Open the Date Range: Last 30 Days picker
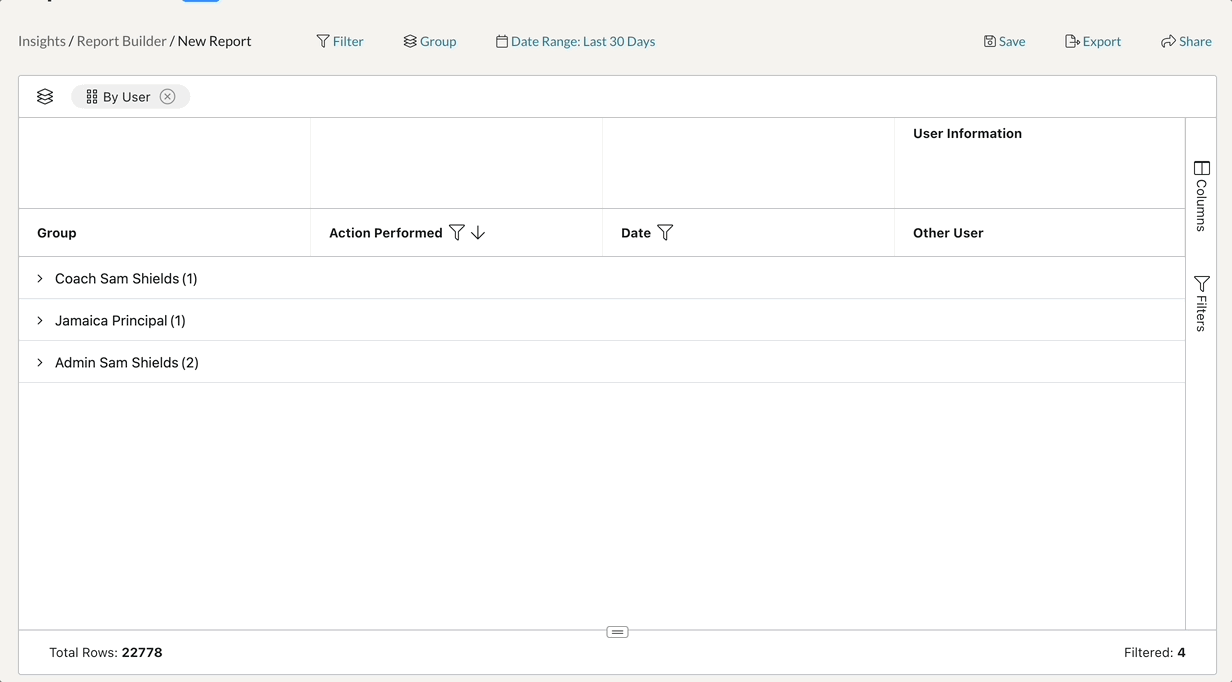This screenshot has width=1232, height=682. point(576,42)
